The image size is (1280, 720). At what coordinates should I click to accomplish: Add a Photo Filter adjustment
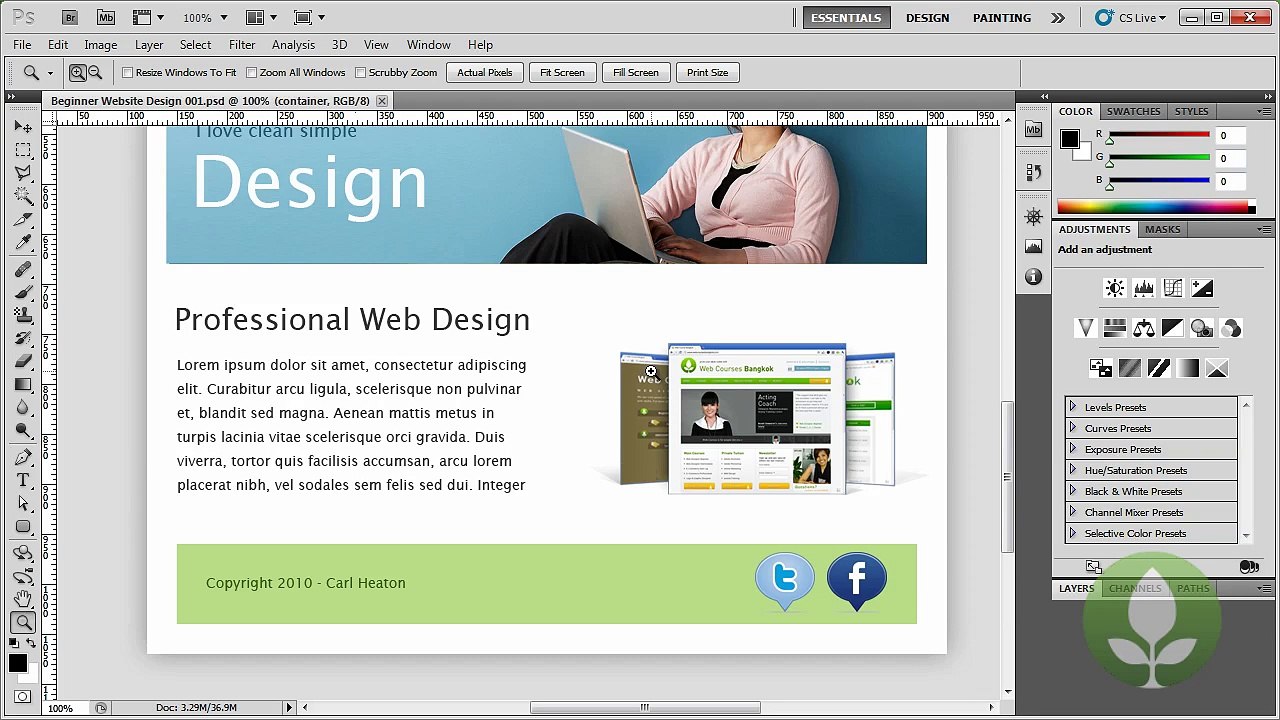coord(1202,328)
